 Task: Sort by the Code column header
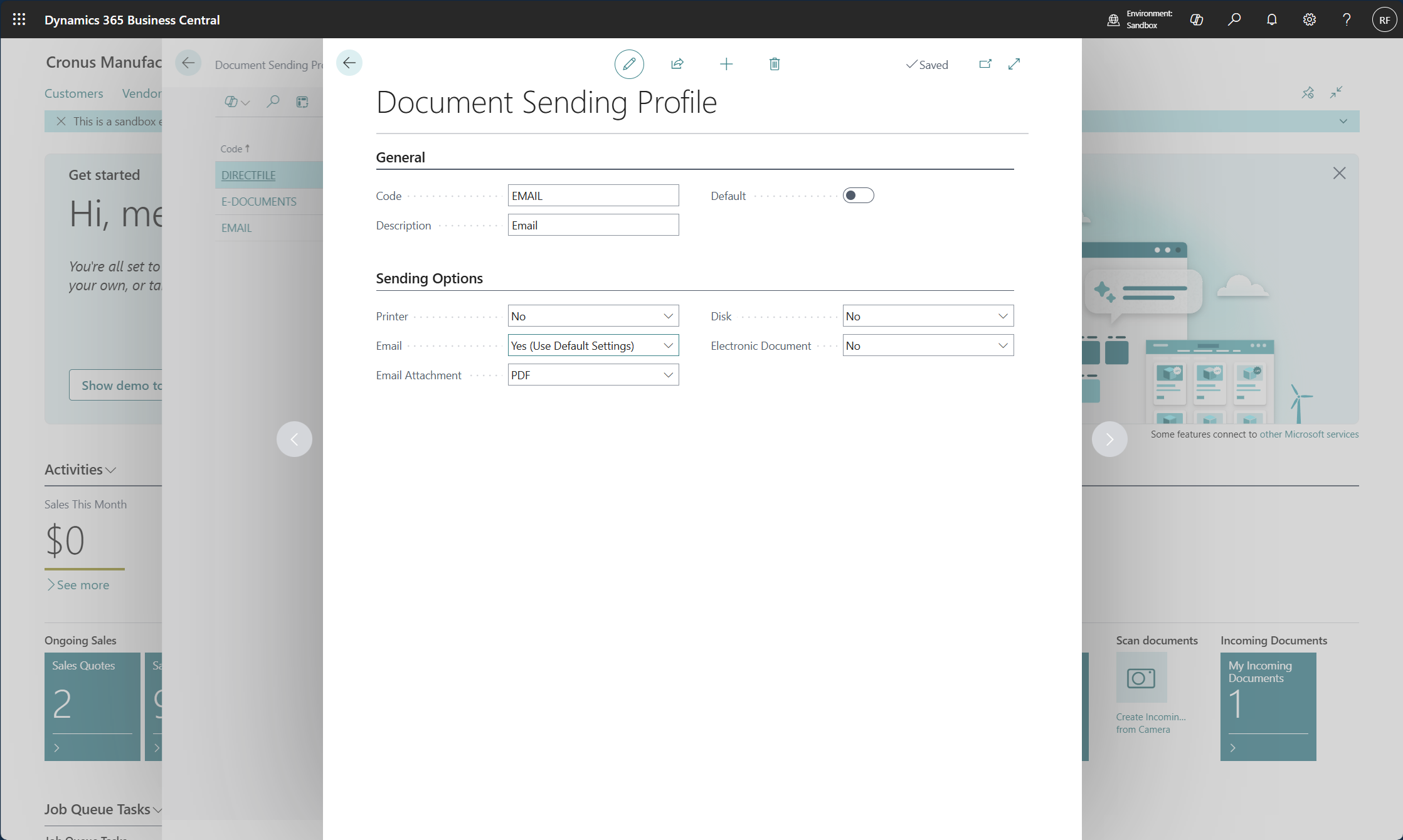235,149
